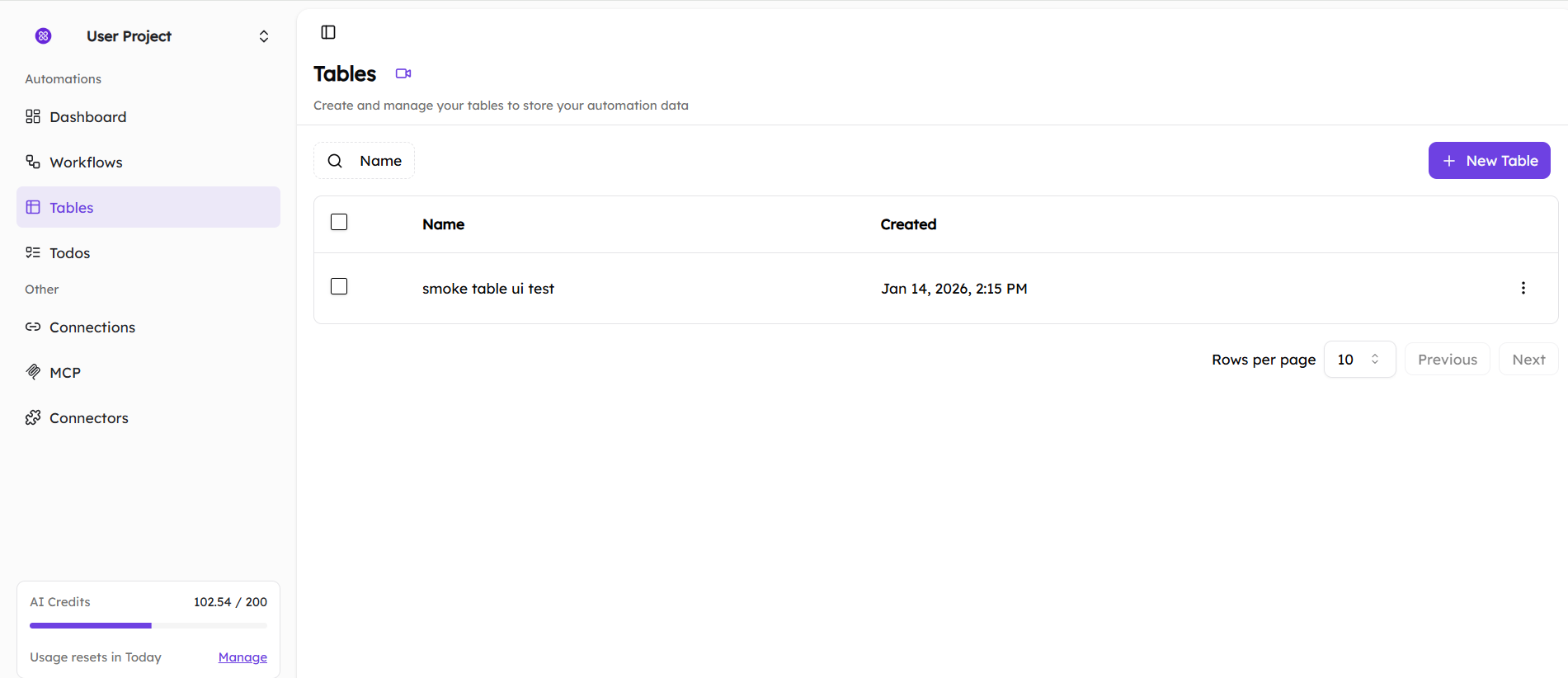Click the video tutorial icon beside Tables

tap(403, 73)
